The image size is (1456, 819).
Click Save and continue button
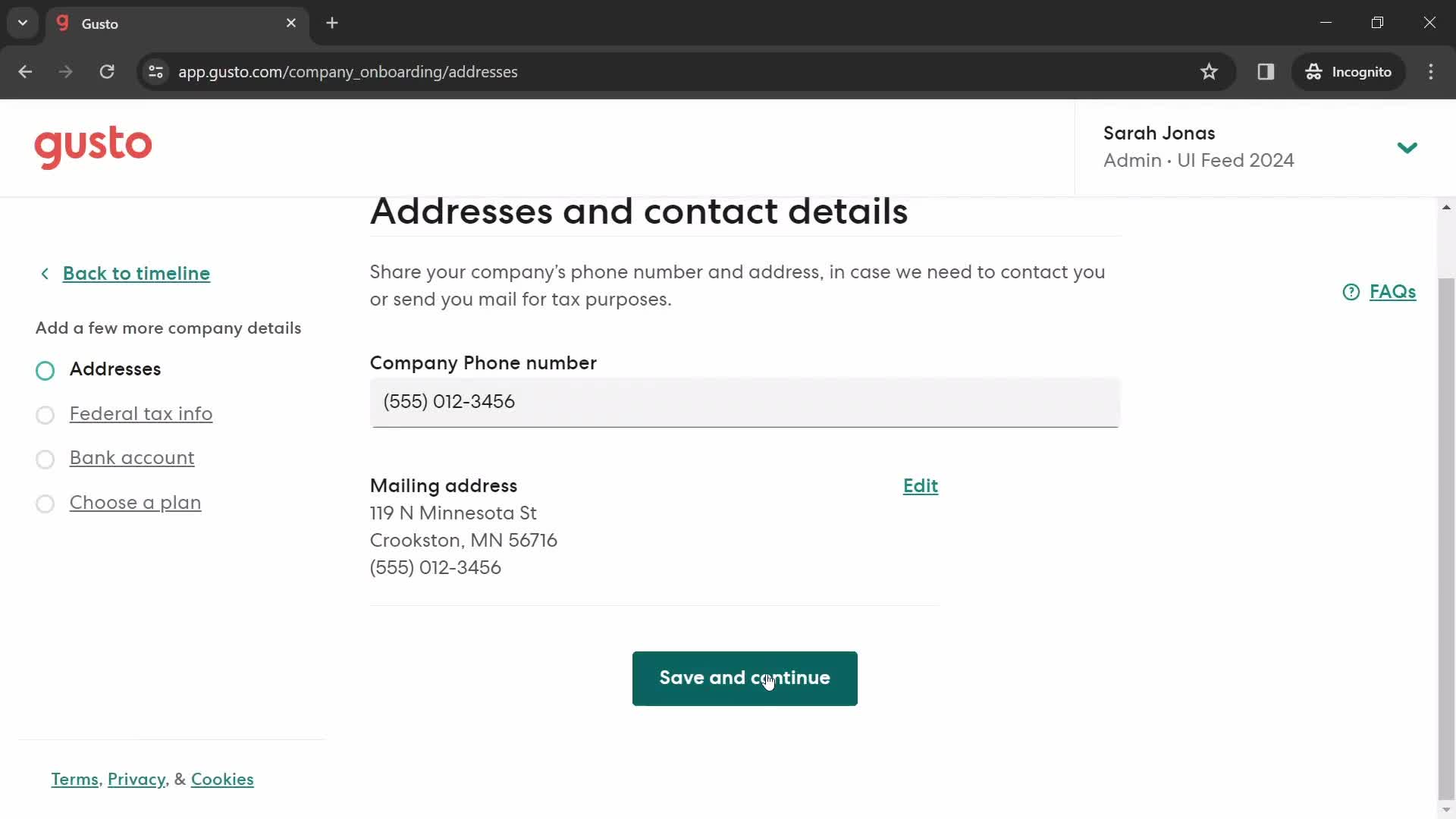pos(744,678)
